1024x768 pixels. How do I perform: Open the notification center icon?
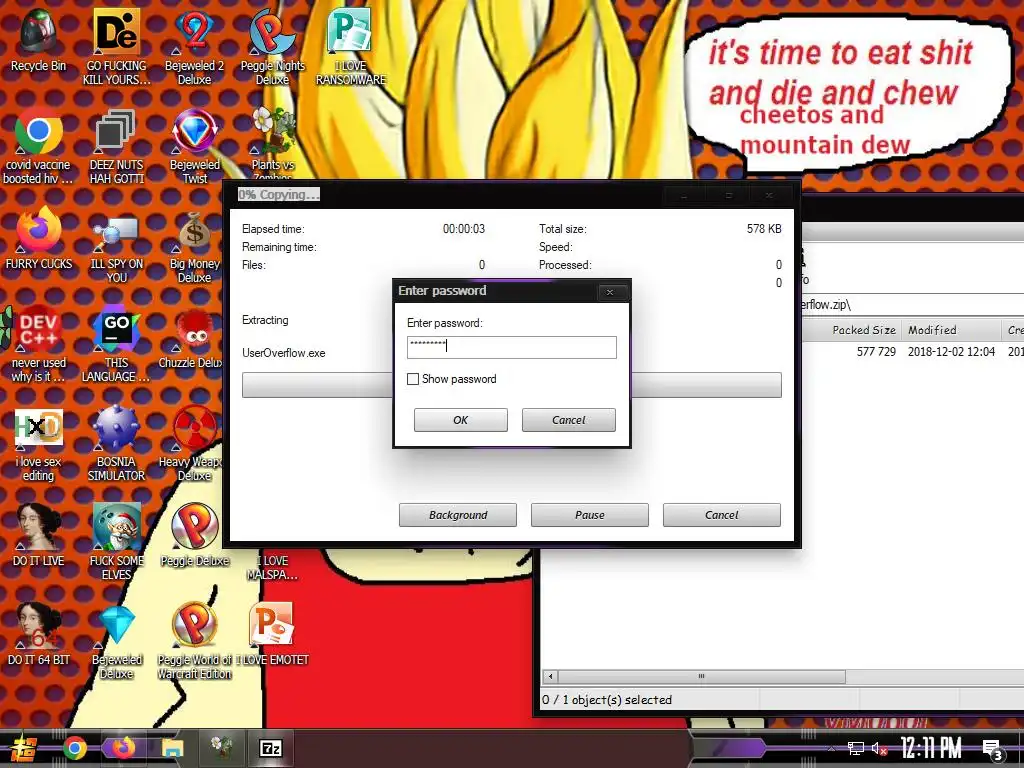point(993,750)
